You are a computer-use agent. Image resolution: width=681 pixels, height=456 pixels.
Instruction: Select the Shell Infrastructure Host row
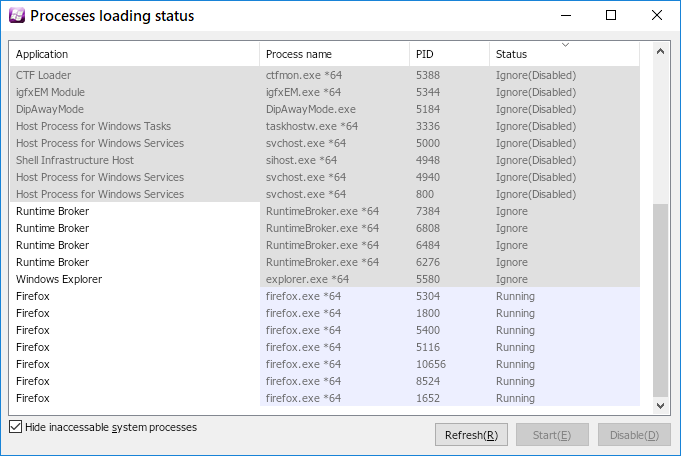325,160
